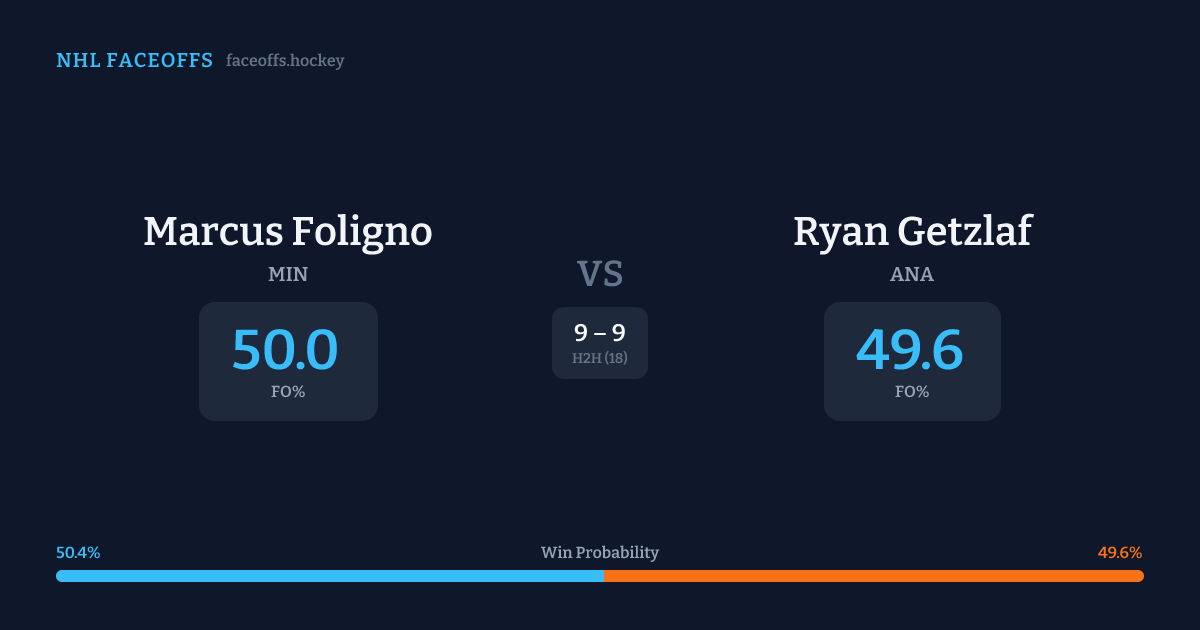1200x630 pixels.
Task: Select the Marcus Foligno player name
Action: tap(288, 231)
